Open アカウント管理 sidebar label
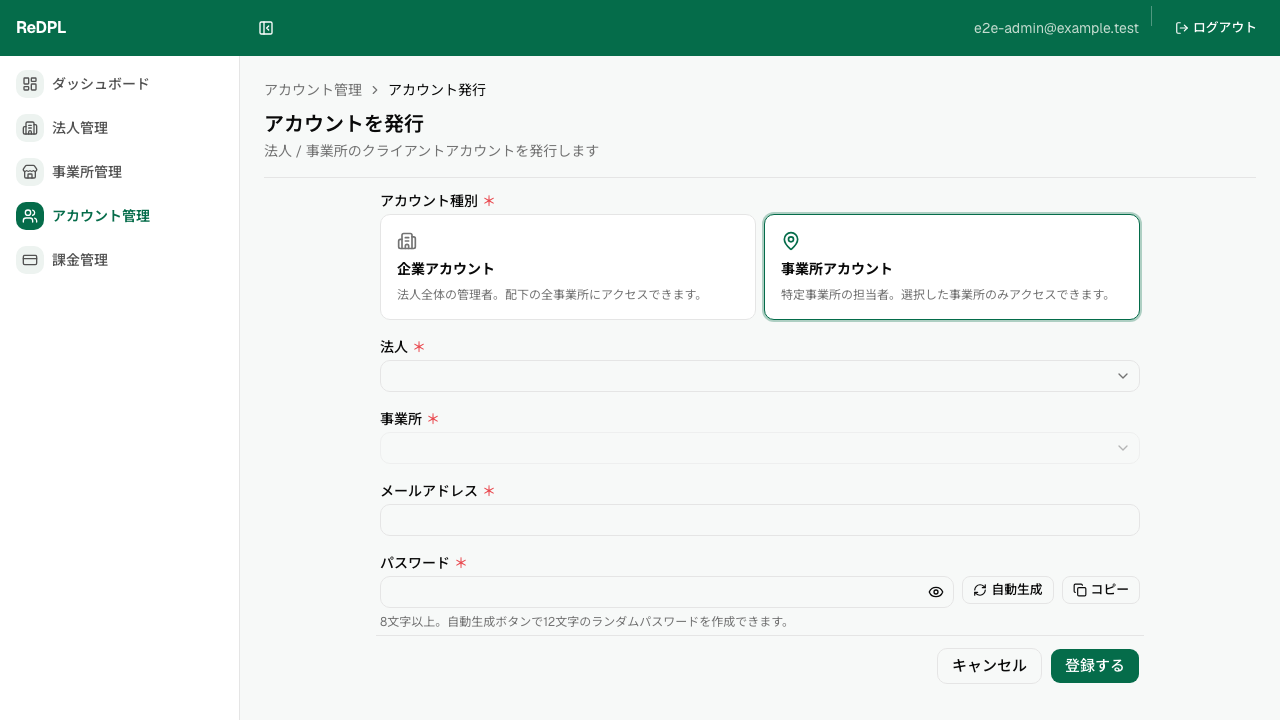The width and height of the screenshot is (1280, 720). click(x=101, y=216)
